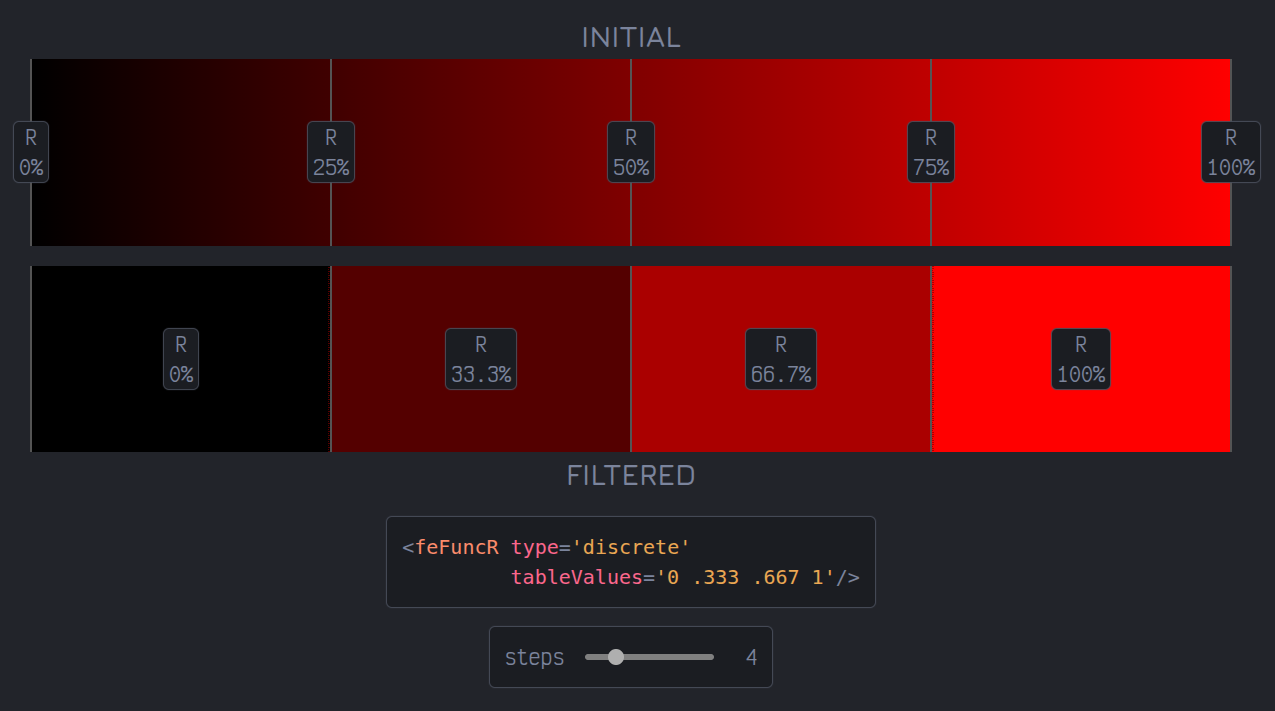Click the feFuncR code snippet box
This screenshot has width=1275, height=711.
pos(631,562)
